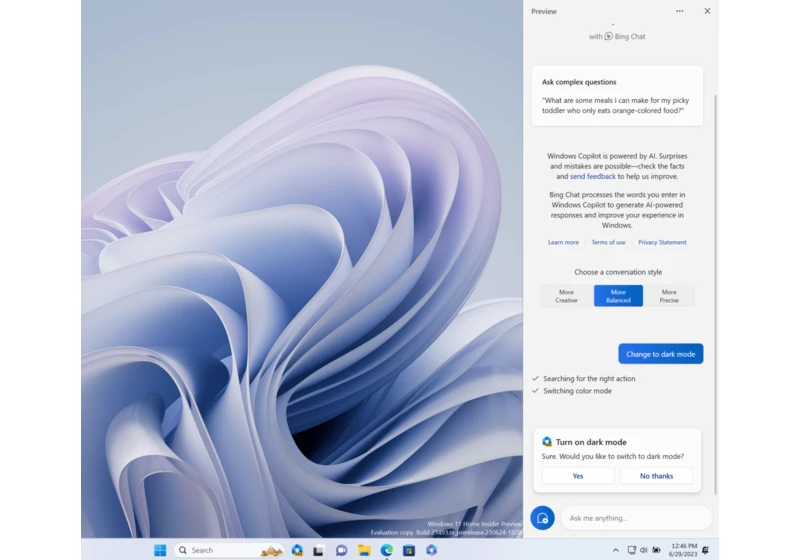Open network status in system tray
Viewport: 800px width, 560px height.
632,550
